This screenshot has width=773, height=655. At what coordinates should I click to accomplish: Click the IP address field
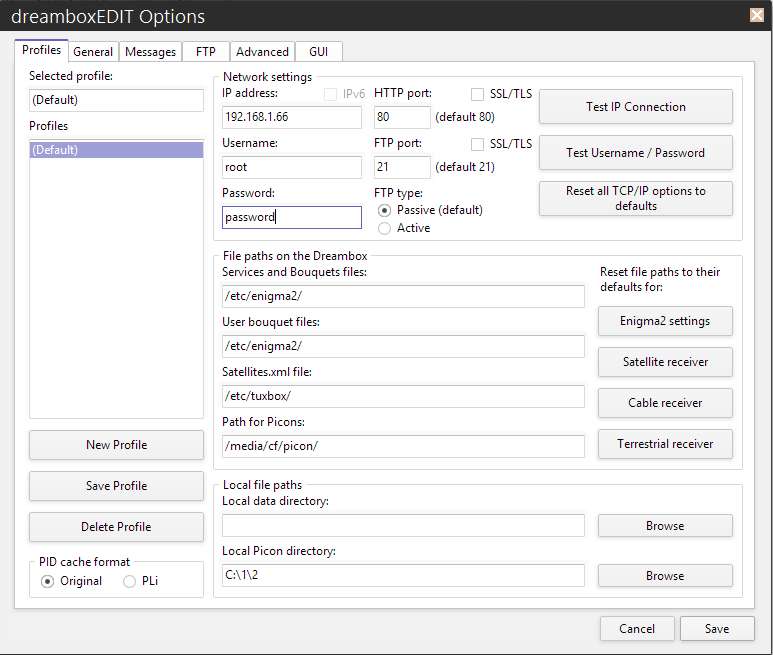(291, 117)
